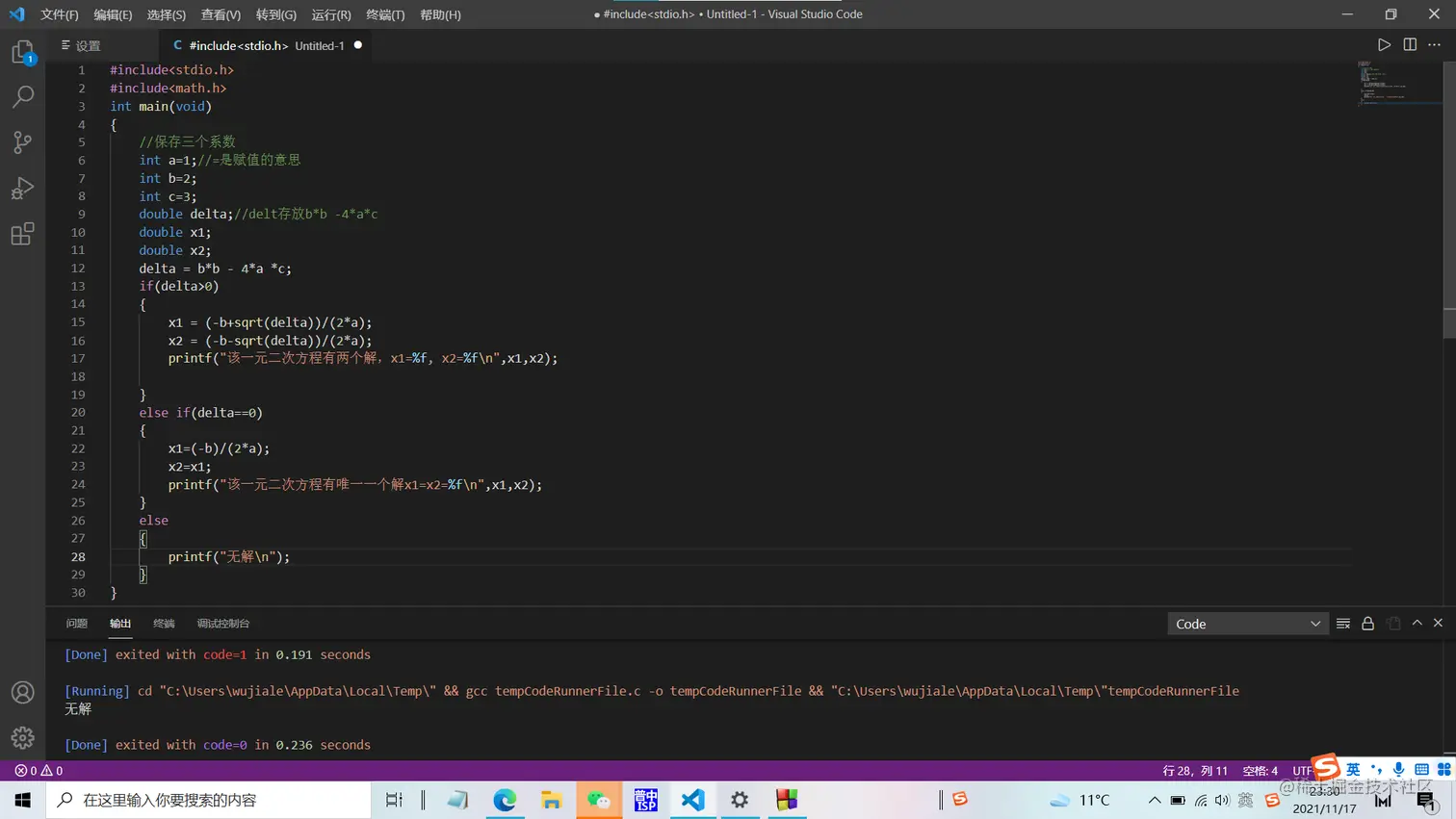This screenshot has height=819, width=1456.
Task: Open the Accounts menu icon
Action: point(22,692)
